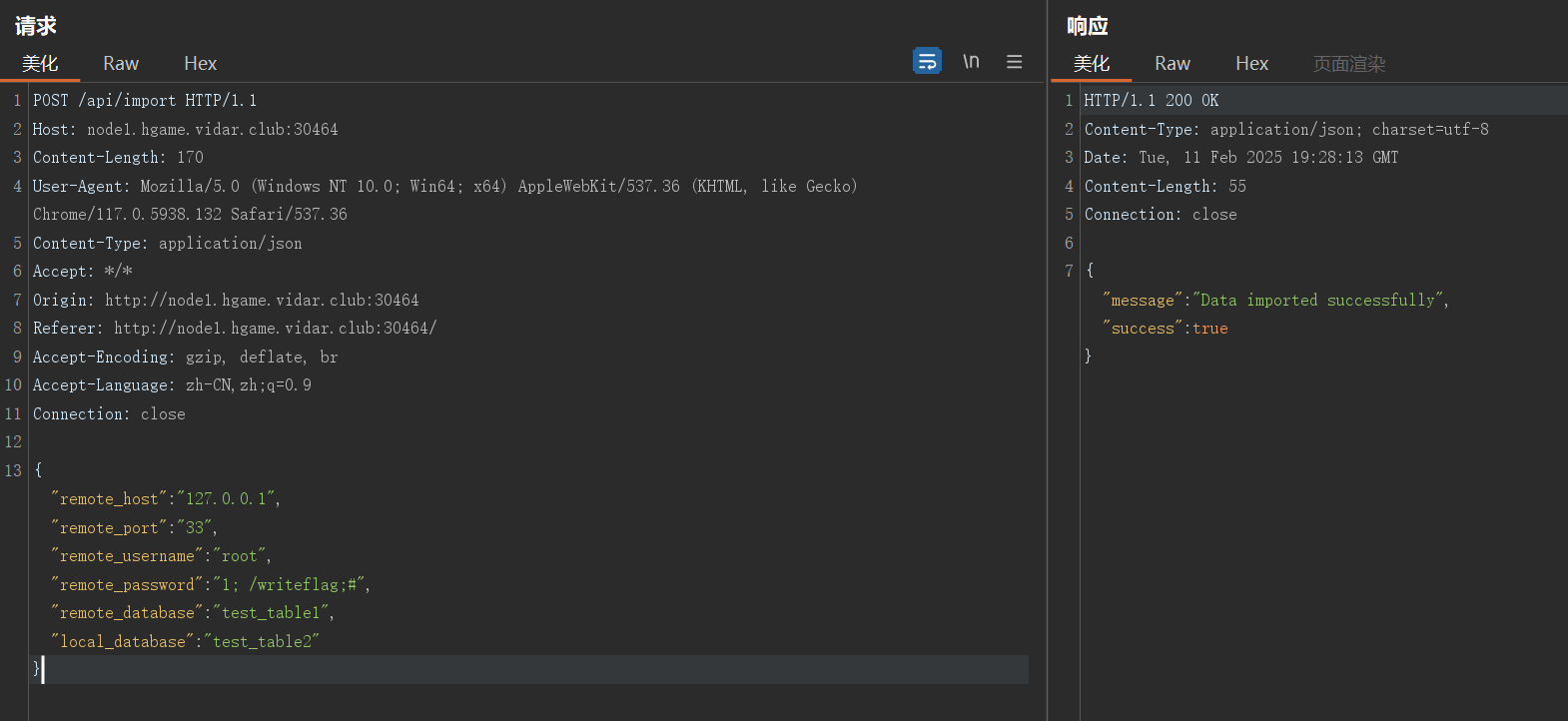Viewport: 1568px width, 721px height.
Task: Click 'Data imported successfully' message line
Action: tap(1276, 300)
